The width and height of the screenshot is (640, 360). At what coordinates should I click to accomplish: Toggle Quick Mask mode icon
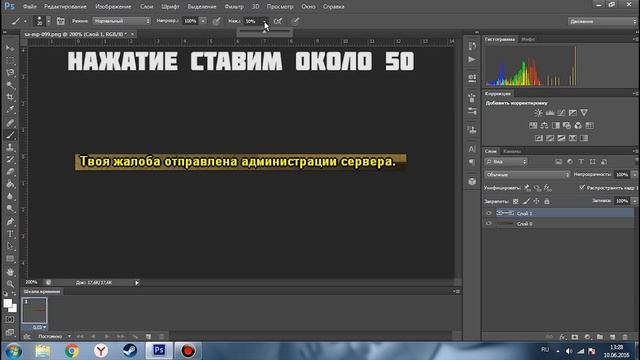[x=10, y=320]
